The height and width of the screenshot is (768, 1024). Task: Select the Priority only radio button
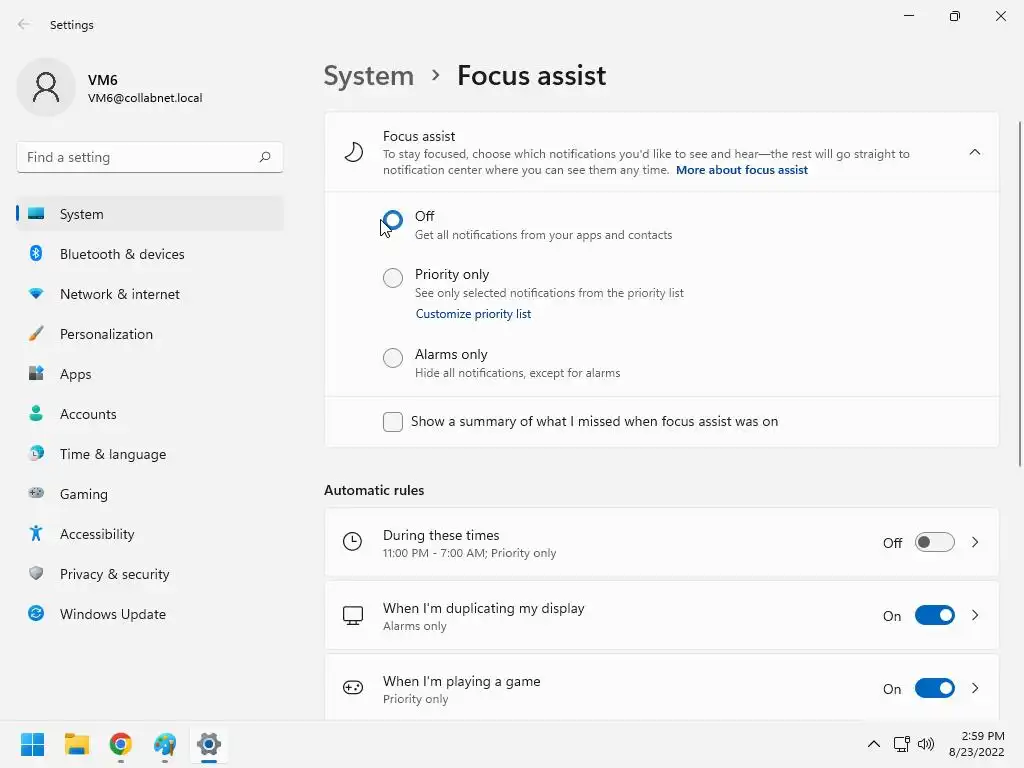[x=393, y=278]
